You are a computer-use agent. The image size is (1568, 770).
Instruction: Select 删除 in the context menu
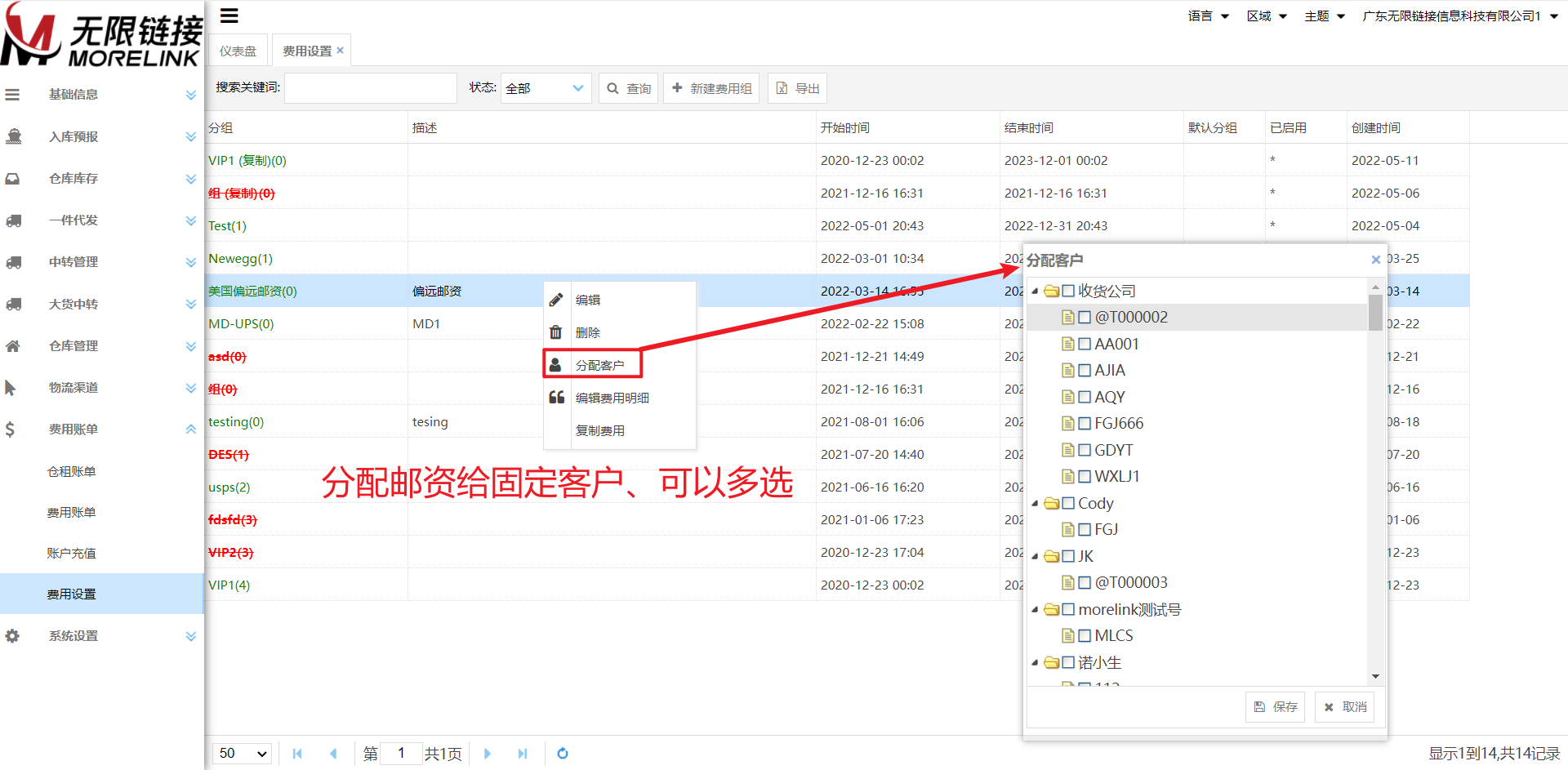coord(620,332)
